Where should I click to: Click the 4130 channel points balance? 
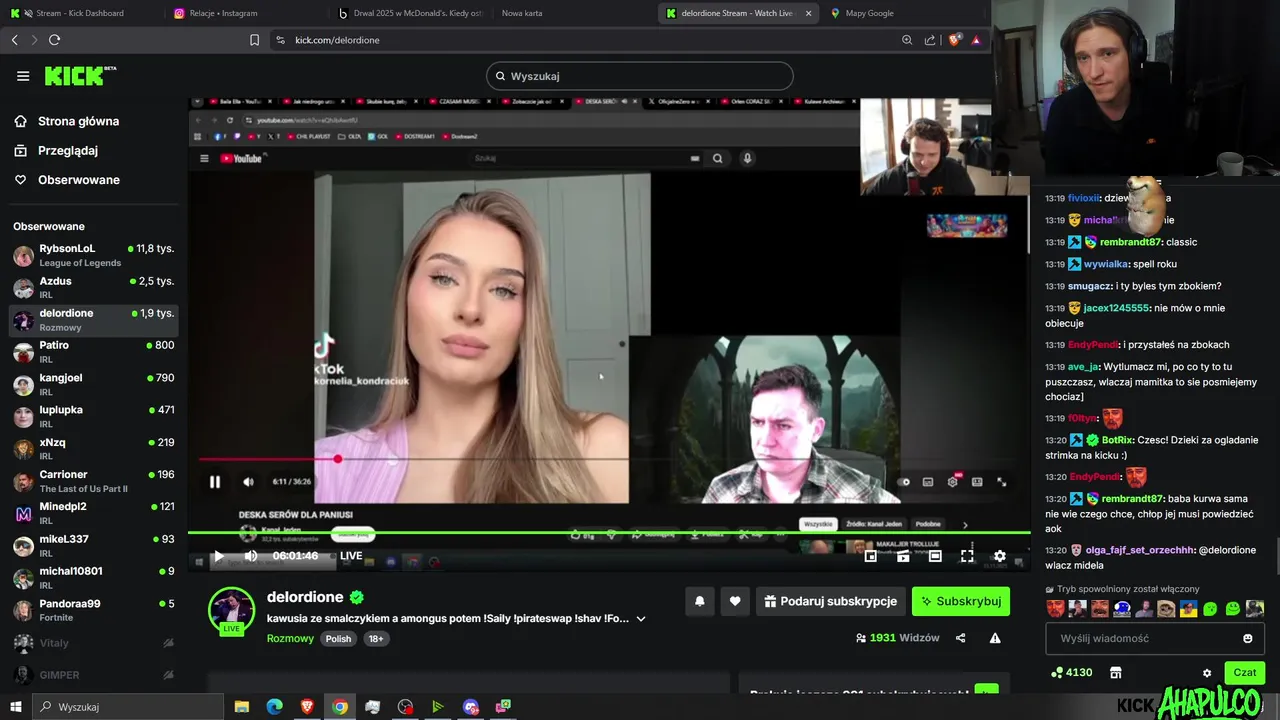pos(1072,673)
